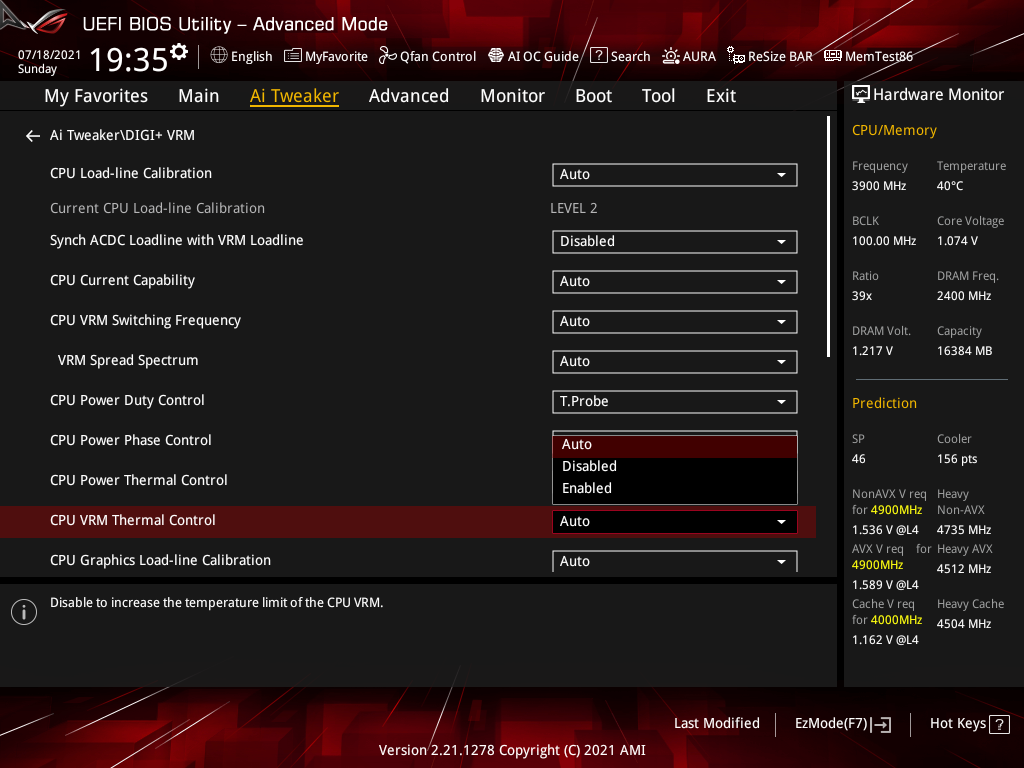Image resolution: width=1024 pixels, height=768 pixels.
Task: Switch to EzMode with the EzMode(F7) button
Action: pyautogui.click(x=842, y=723)
